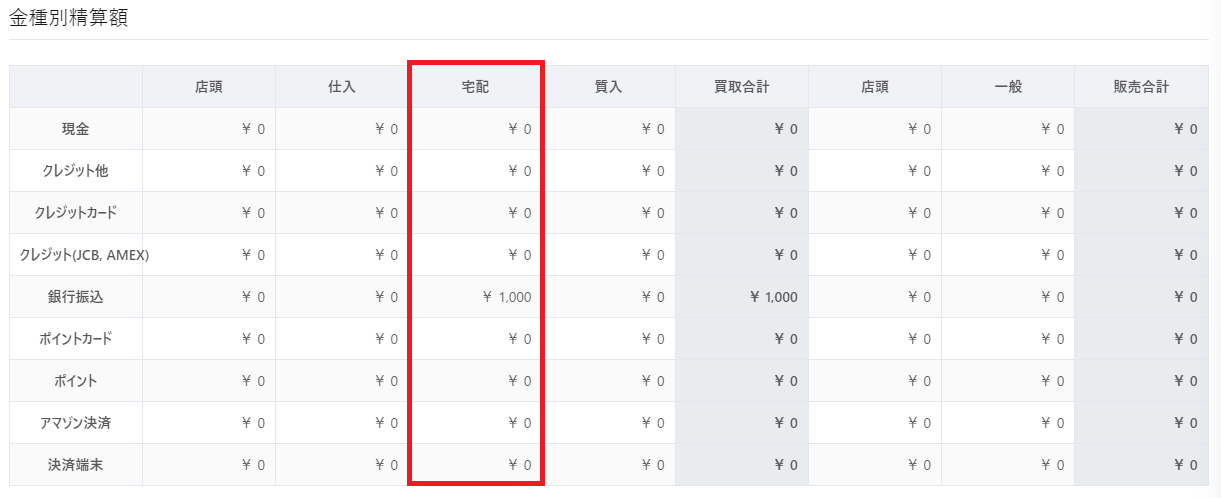This screenshot has width=1221, height=498.
Task: Click the クレジット他 row label
Action: click(76, 171)
